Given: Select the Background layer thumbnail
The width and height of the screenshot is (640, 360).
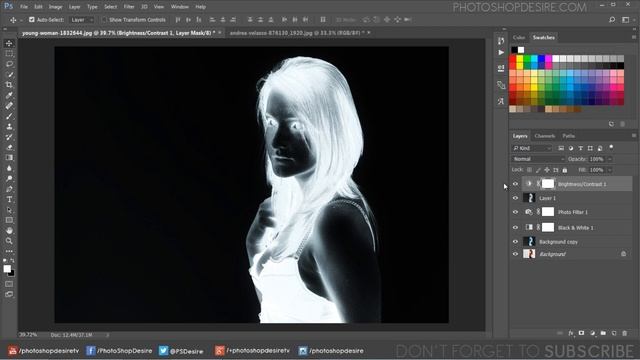Looking at the screenshot, I should pos(529,254).
